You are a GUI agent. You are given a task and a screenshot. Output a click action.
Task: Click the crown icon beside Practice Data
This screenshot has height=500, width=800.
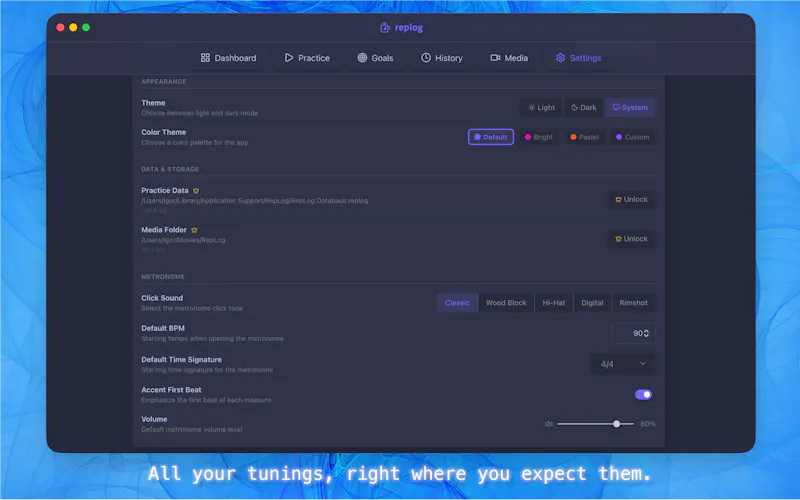196,191
